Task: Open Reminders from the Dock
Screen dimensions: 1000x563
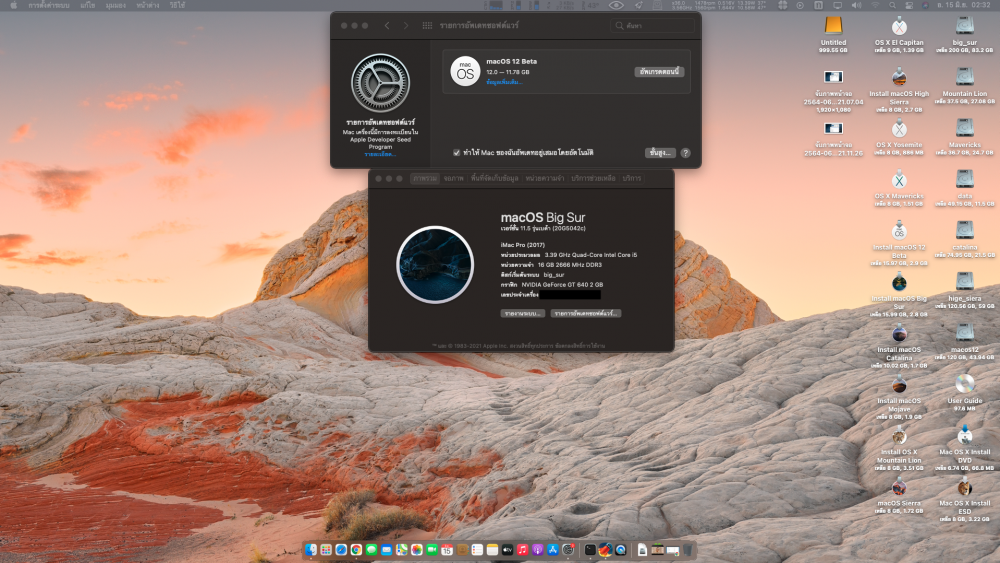Action: coord(477,550)
